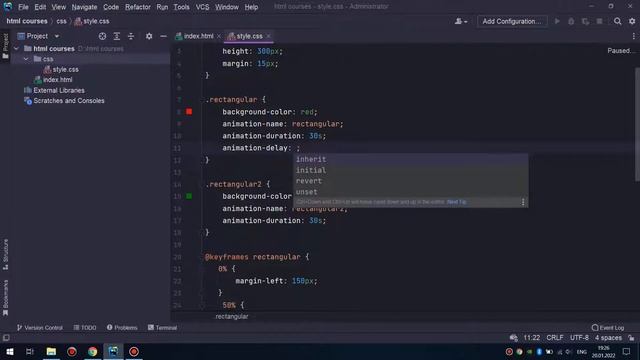640x360 pixels.
Task: Open Task View on taskbar
Action: tap(30, 351)
